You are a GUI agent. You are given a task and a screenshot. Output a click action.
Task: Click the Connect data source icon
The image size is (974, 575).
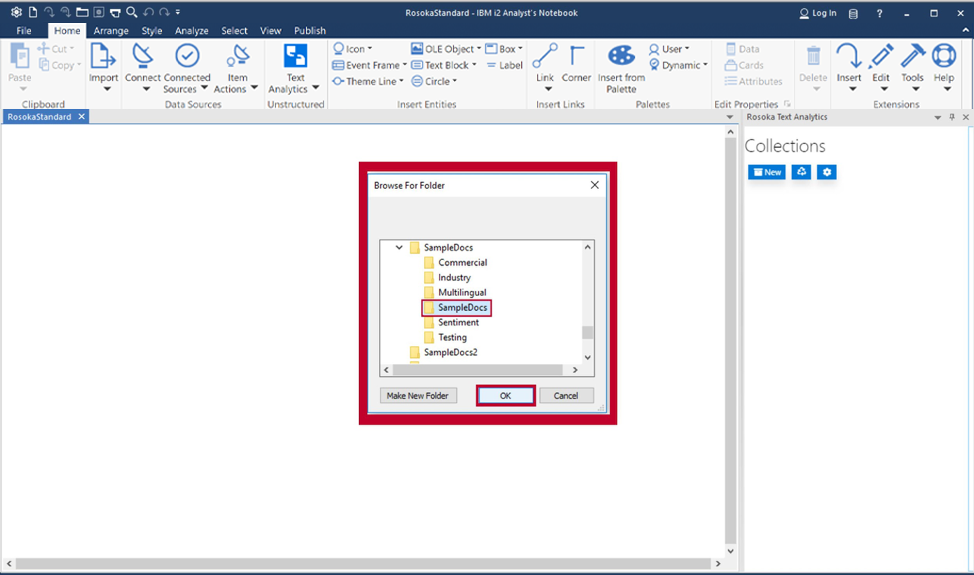143,58
